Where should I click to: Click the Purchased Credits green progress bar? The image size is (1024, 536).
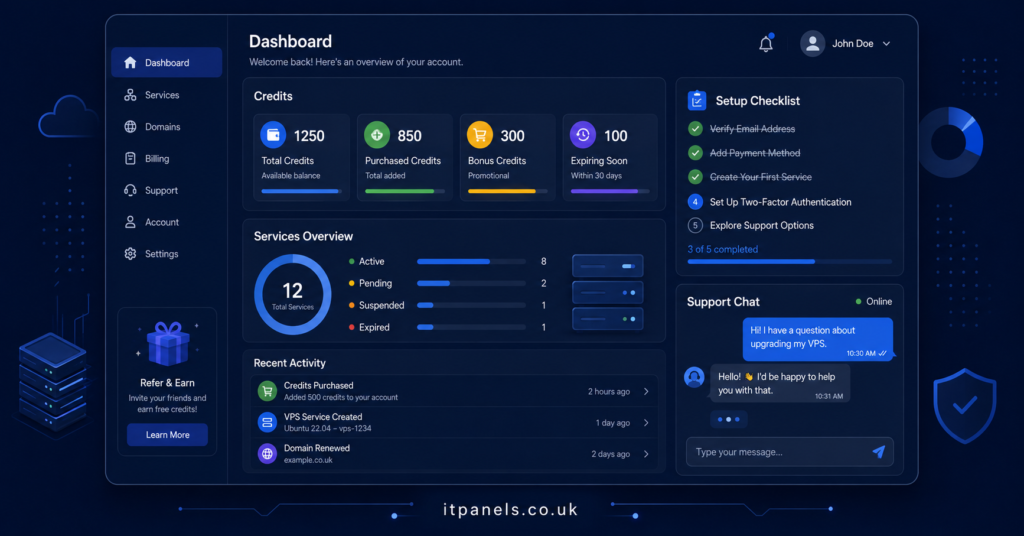point(405,191)
